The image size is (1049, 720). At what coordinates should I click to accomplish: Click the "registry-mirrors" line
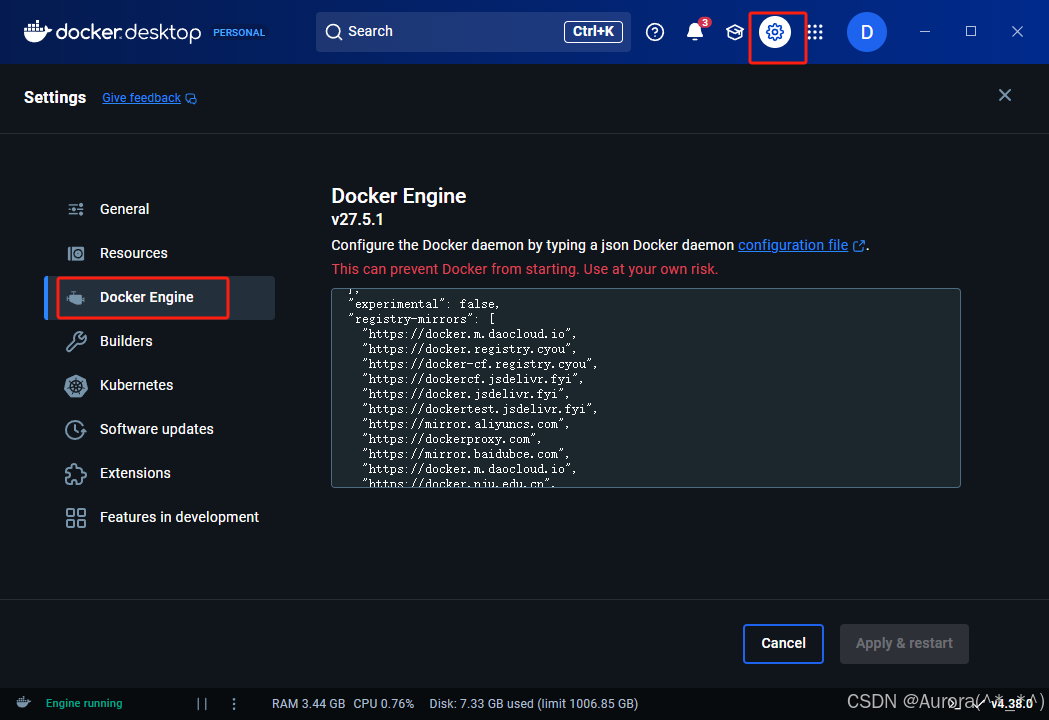[x=421, y=319]
